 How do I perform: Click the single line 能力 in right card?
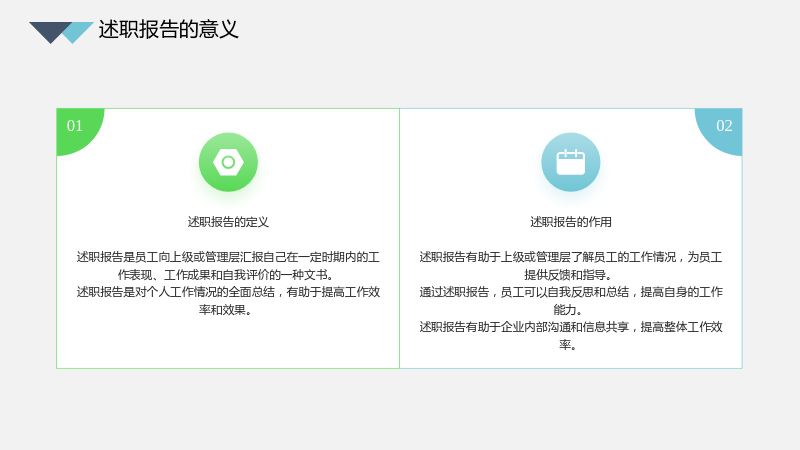[567, 310]
